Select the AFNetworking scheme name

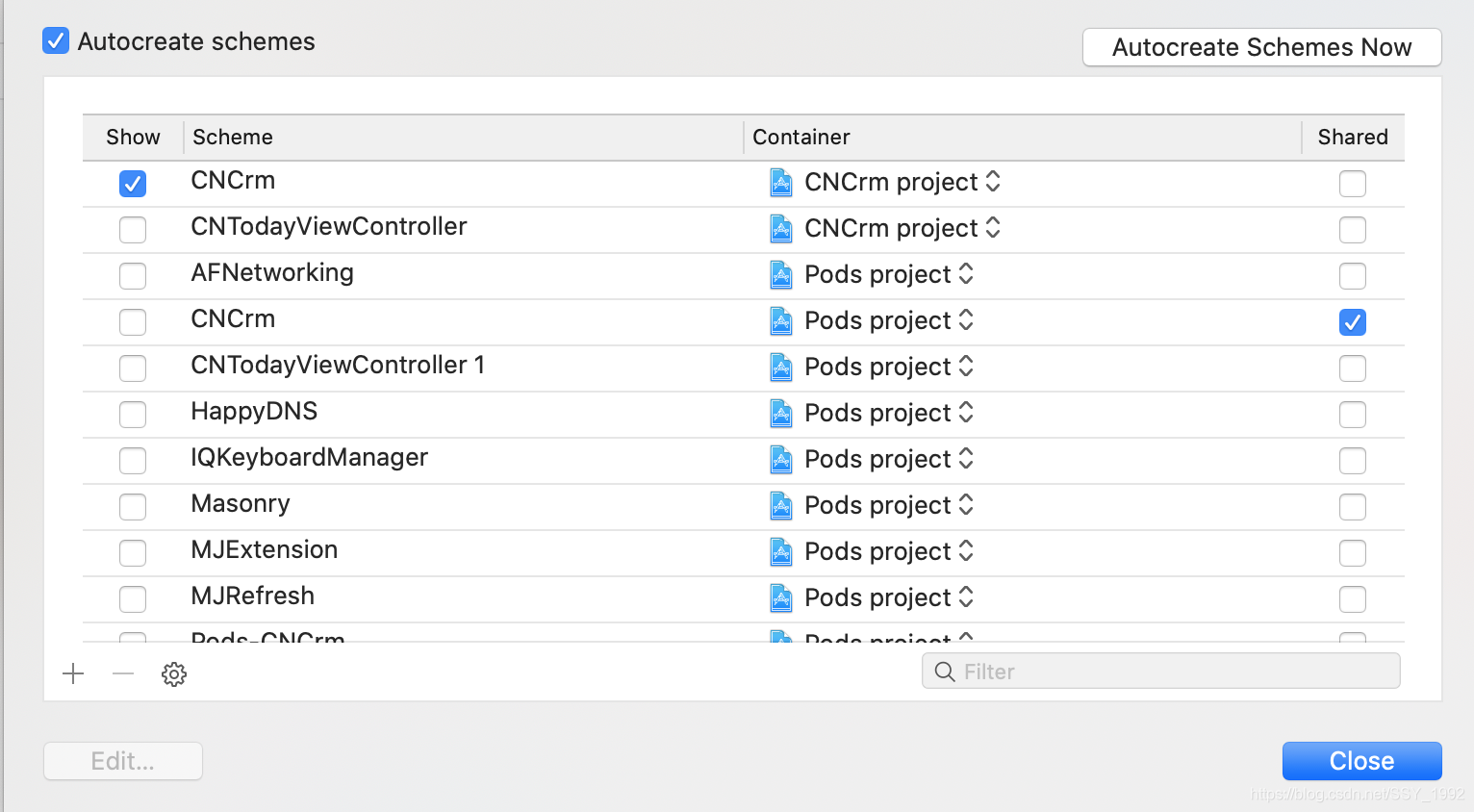(272, 273)
